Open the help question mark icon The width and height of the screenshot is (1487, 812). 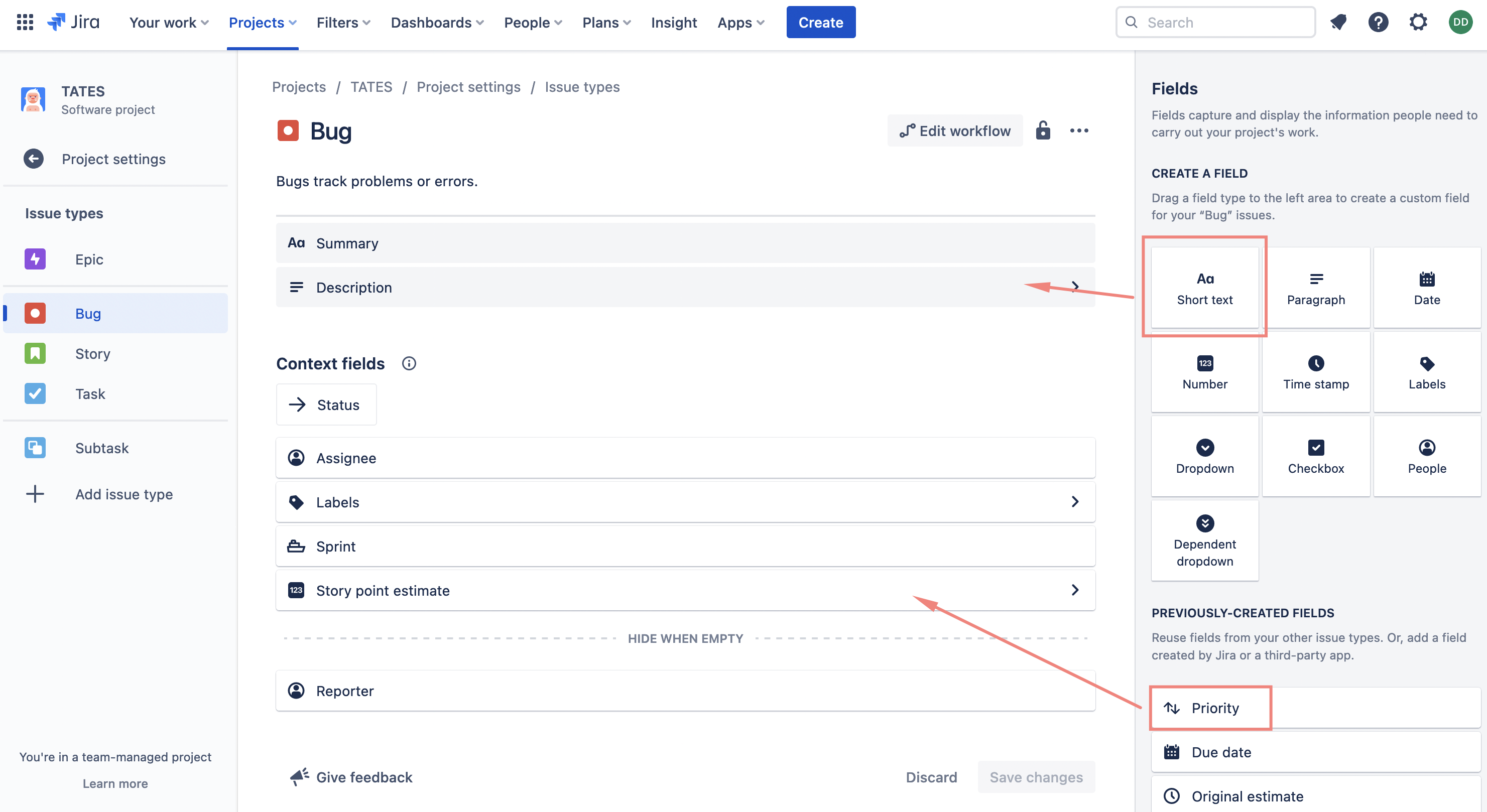(x=1378, y=22)
